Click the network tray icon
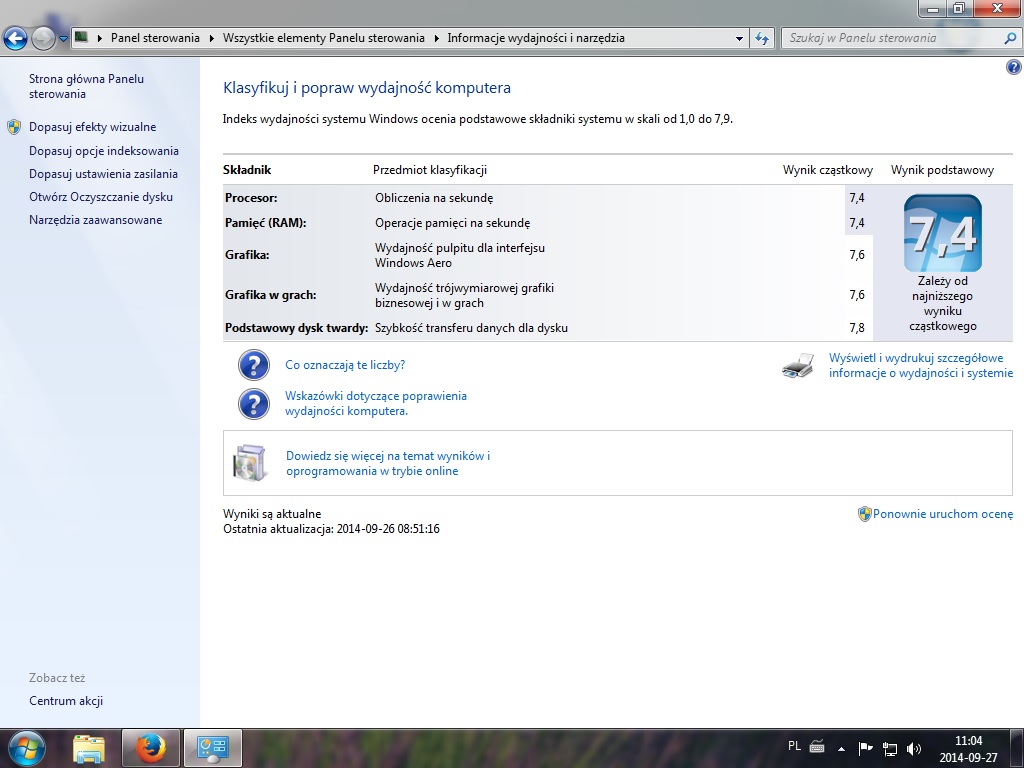This screenshot has width=1024, height=768. click(x=889, y=748)
